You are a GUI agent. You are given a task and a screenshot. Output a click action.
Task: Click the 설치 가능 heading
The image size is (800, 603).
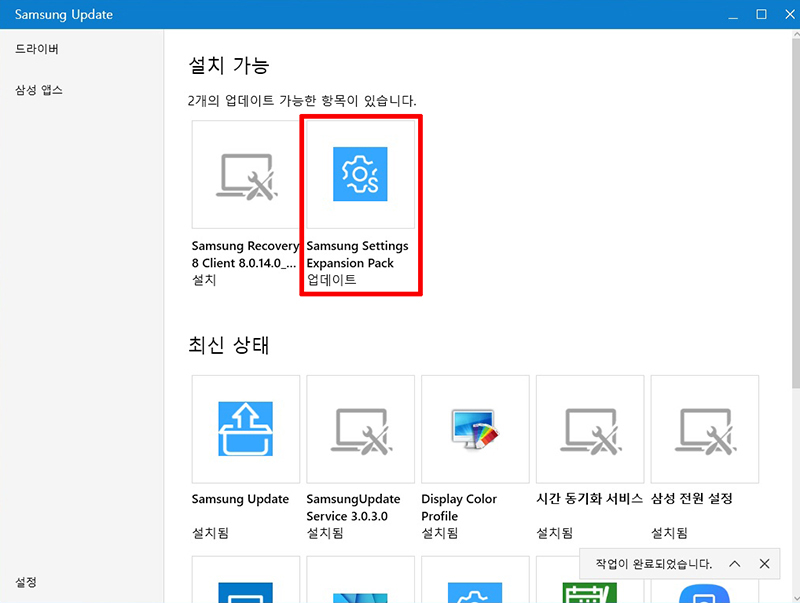click(229, 65)
